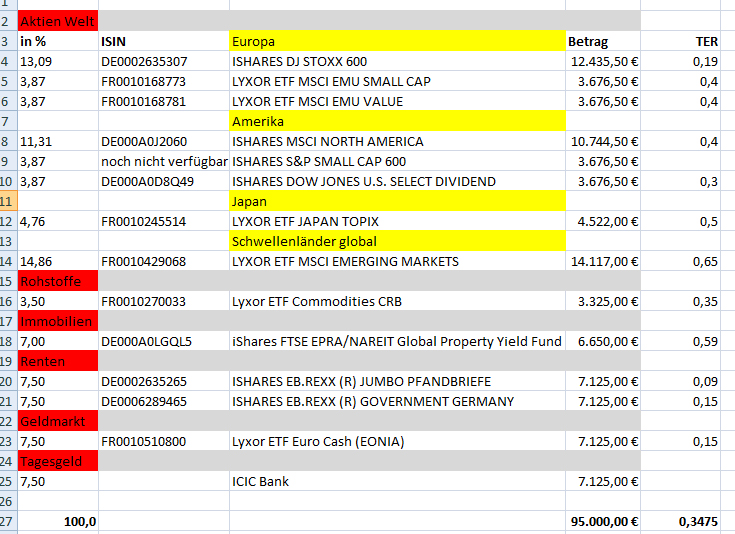735x534 pixels.
Task: Select the 'ICIC Bank' cell
Action: (x=398, y=481)
